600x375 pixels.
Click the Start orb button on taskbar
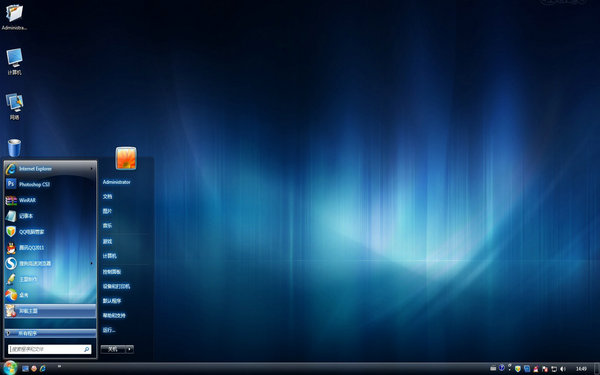click(x=10, y=368)
